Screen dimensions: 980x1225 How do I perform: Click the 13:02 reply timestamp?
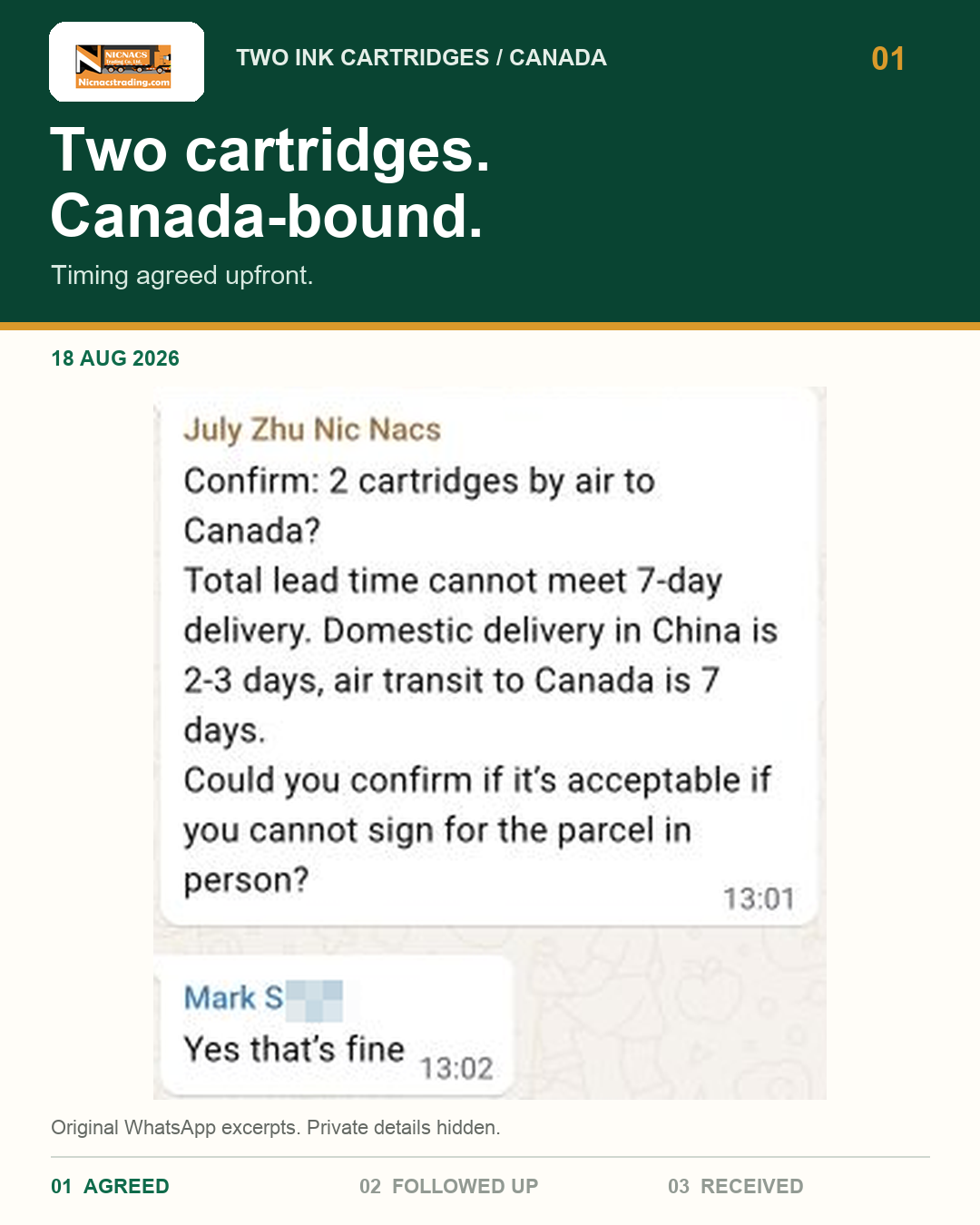pos(456,1069)
